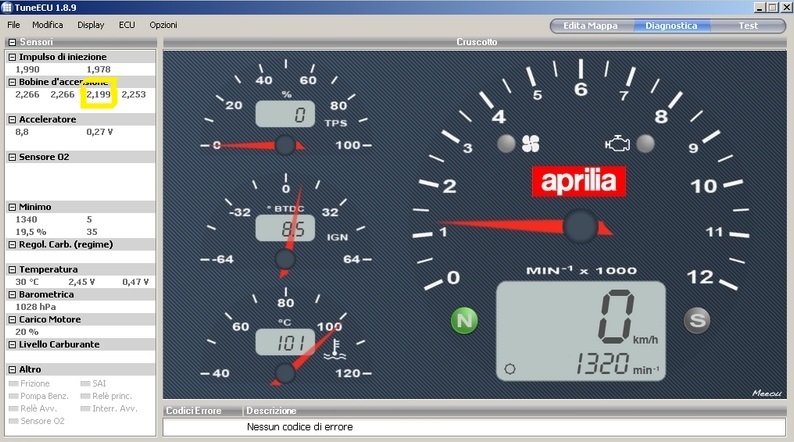Click coil value 2,253
794x442 pixels.
134,94
